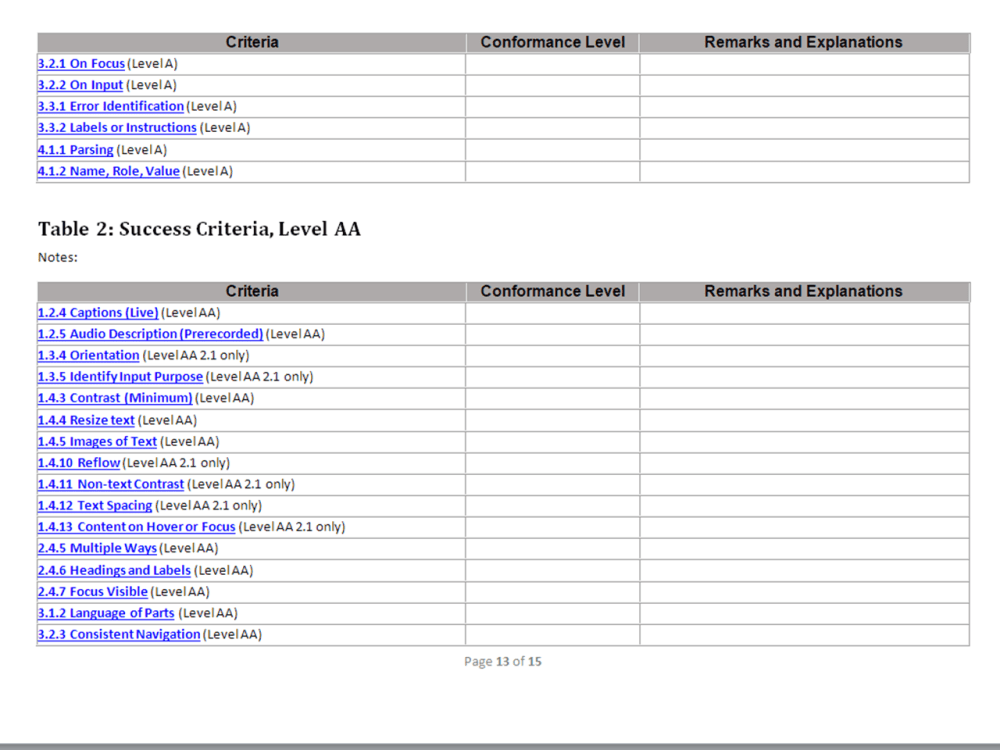Select the Page 13 of 15 footer text

click(x=503, y=661)
